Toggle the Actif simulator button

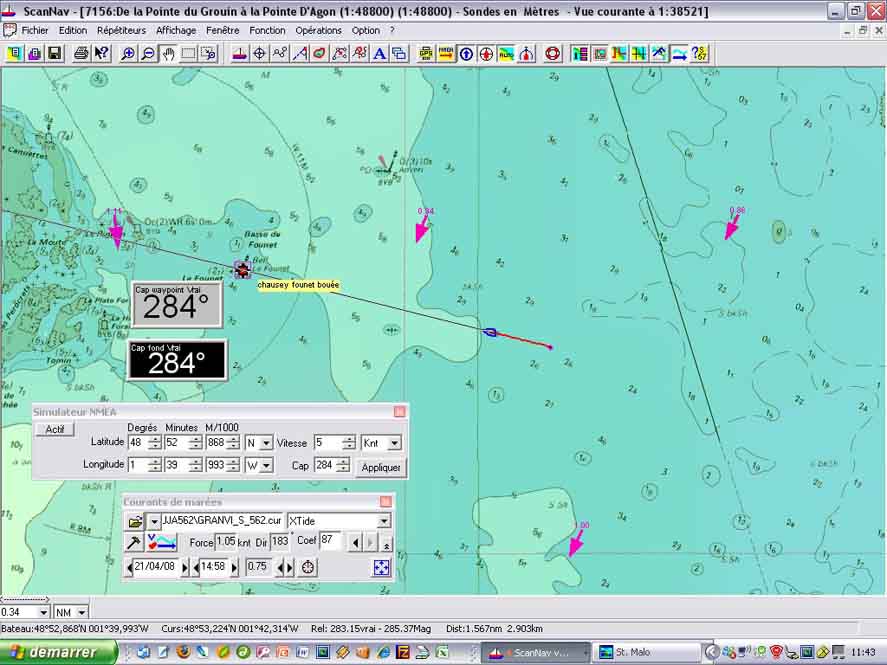pos(55,429)
